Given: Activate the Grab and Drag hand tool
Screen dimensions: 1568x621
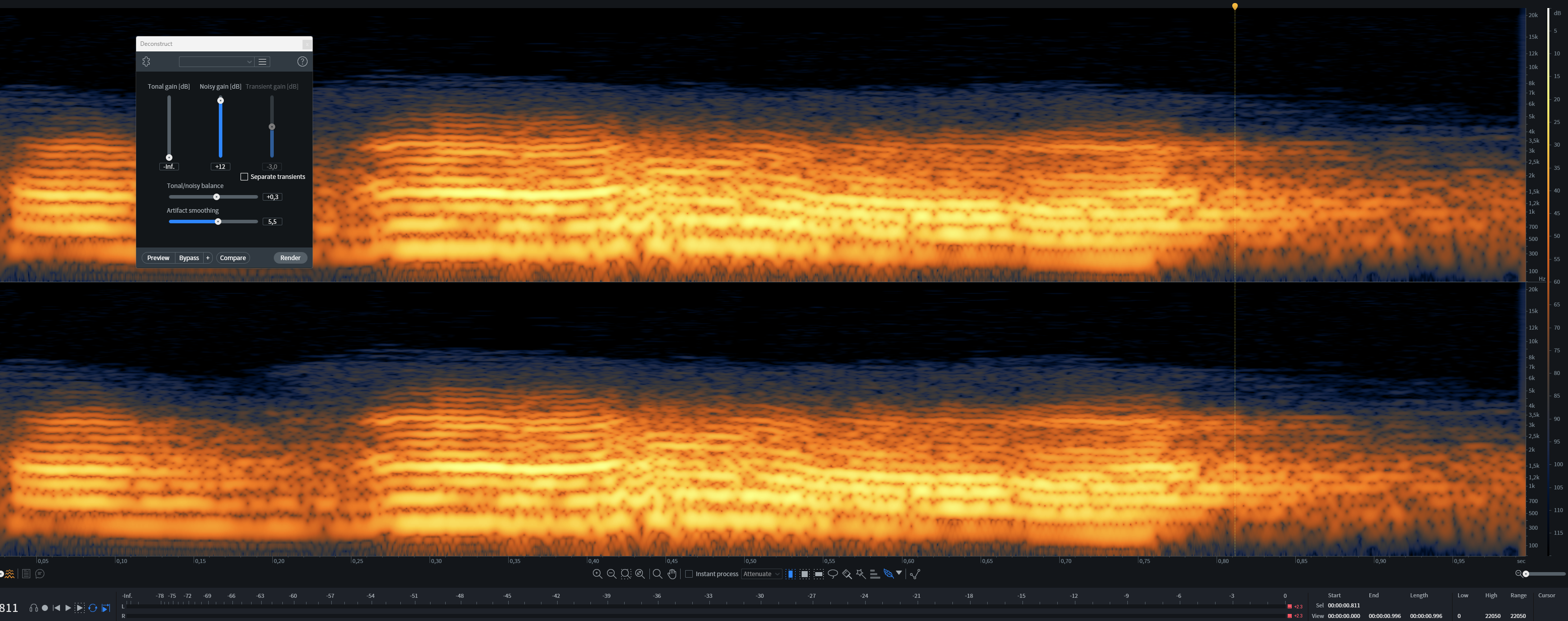Looking at the screenshot, I should [x=672, y=574].
